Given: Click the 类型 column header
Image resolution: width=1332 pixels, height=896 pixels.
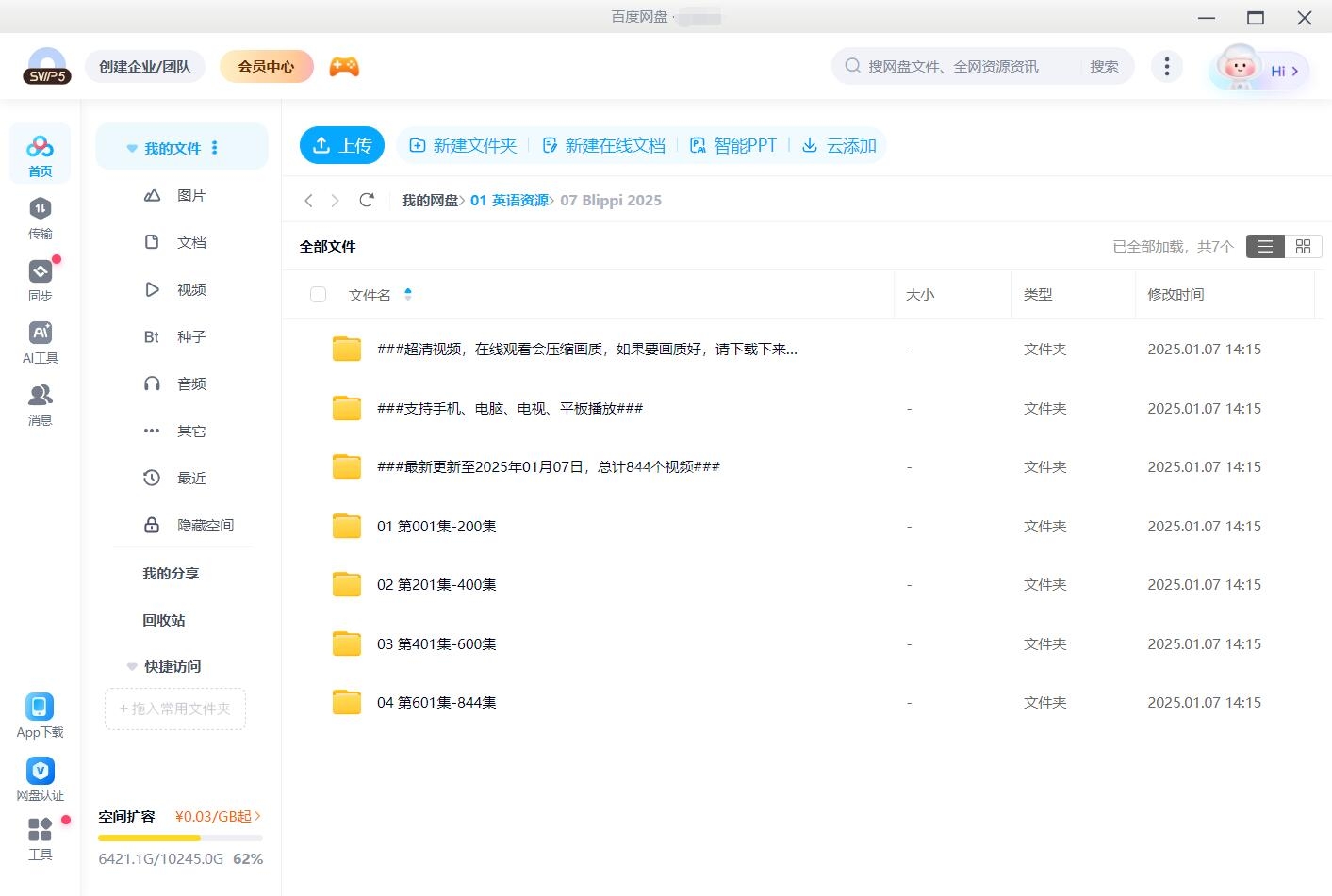Looking at the screenshot, I should 1038,294.
